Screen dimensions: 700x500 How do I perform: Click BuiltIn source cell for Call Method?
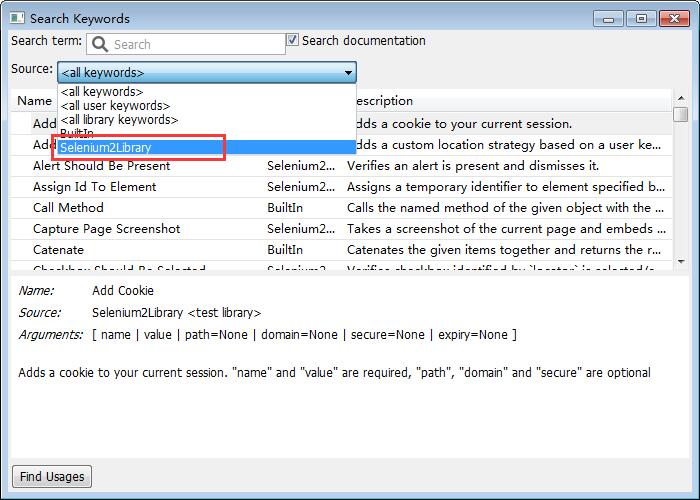[x=285, y=208]
